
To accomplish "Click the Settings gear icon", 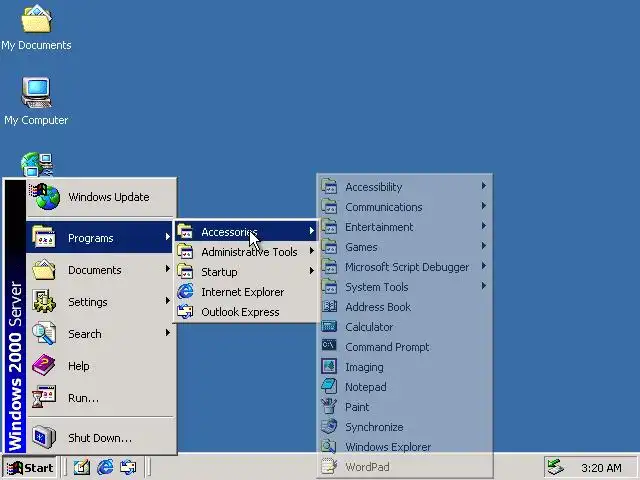I will pyautogui.click(x=44, y=302).
